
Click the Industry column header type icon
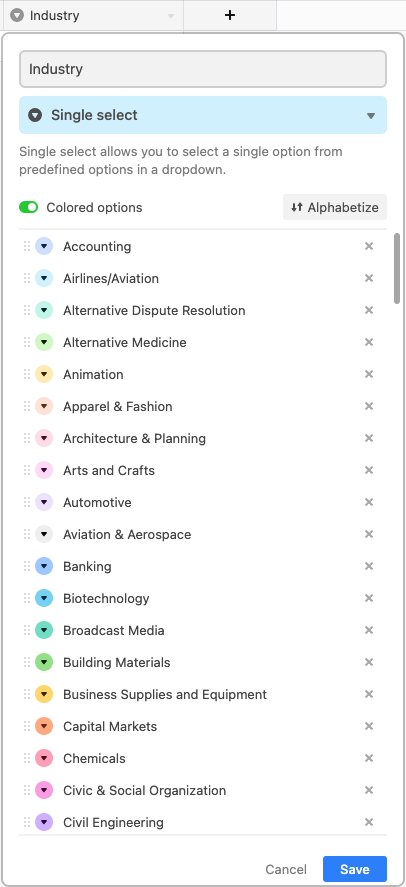pyautogui.click(x=17, y=15)
